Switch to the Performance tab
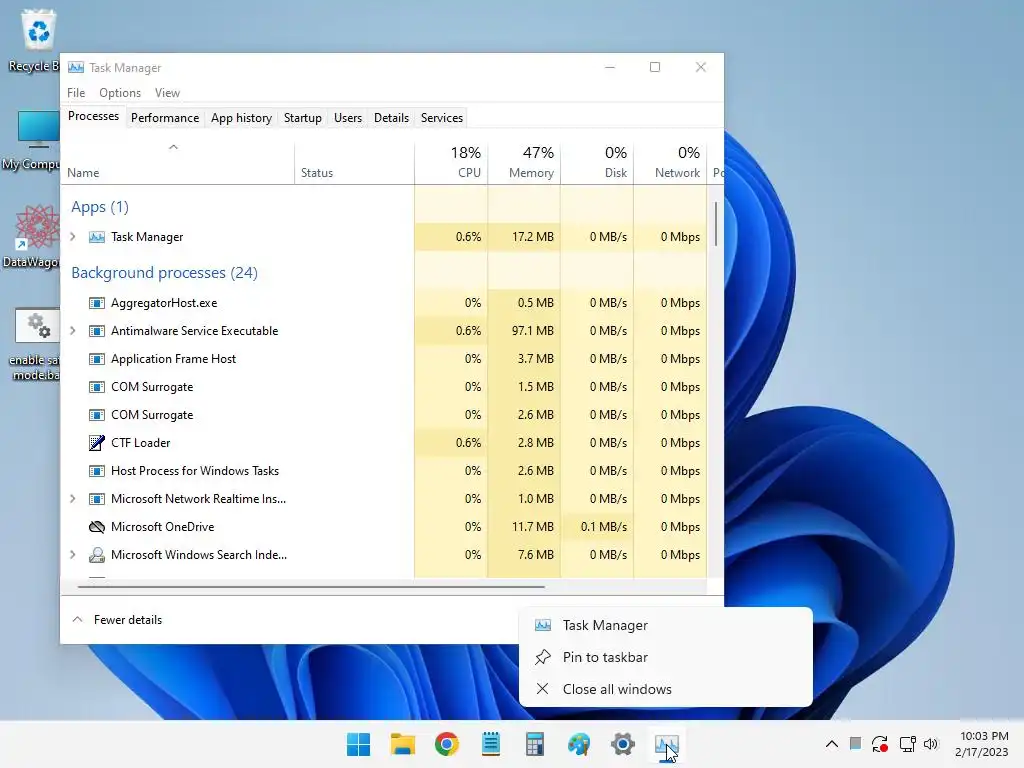Screen dimensions: 1024x768 [x=165, y=118]
